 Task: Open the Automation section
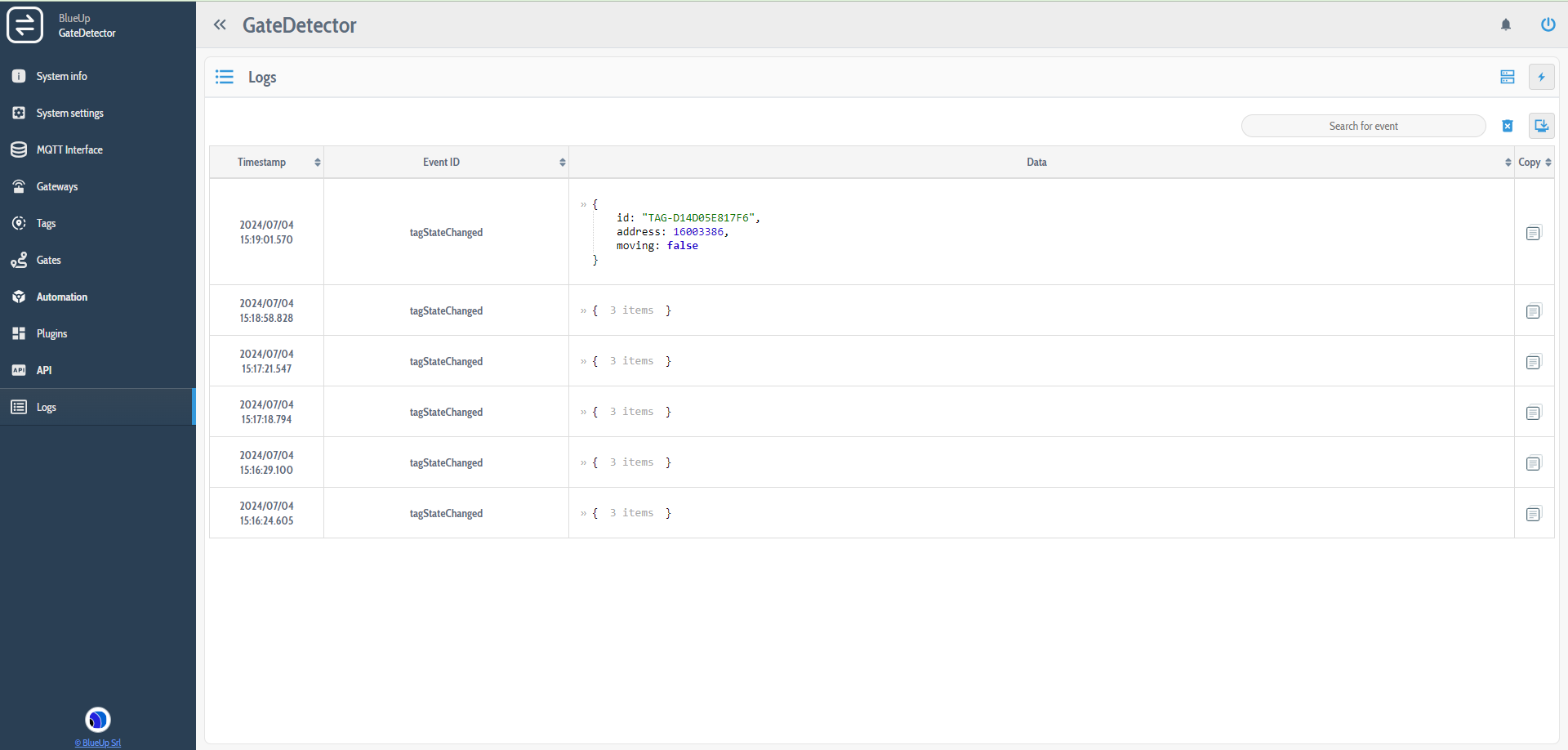(x=61, y=297)
